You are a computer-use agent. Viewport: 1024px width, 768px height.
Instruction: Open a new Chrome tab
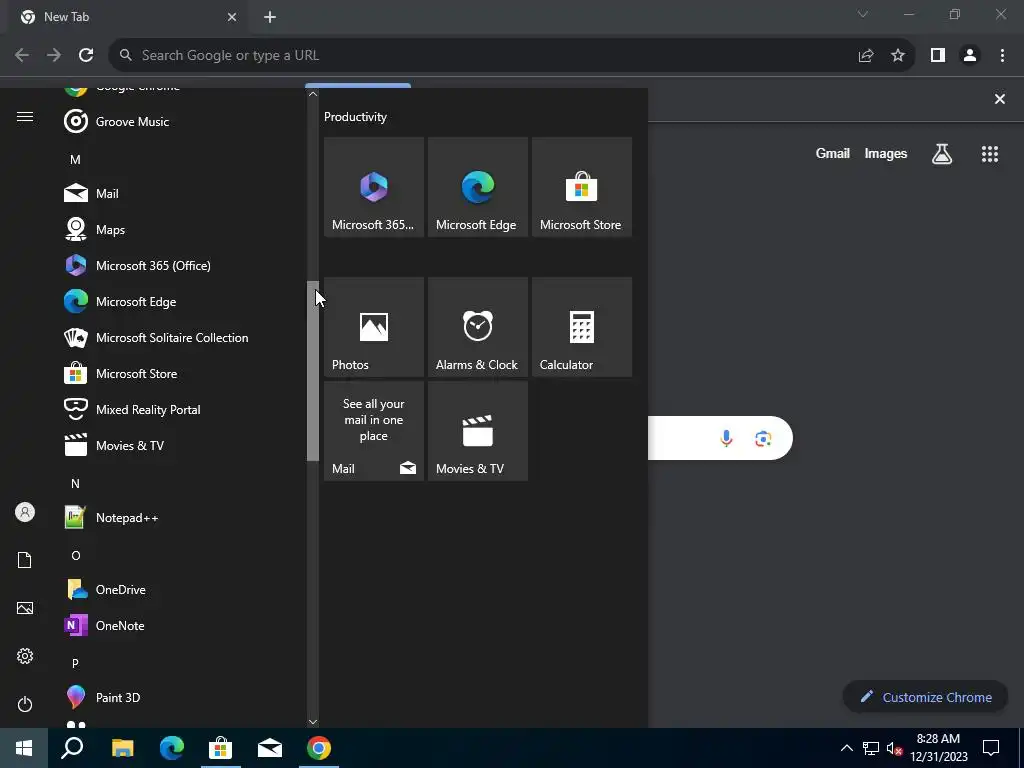tap(270, 17)
